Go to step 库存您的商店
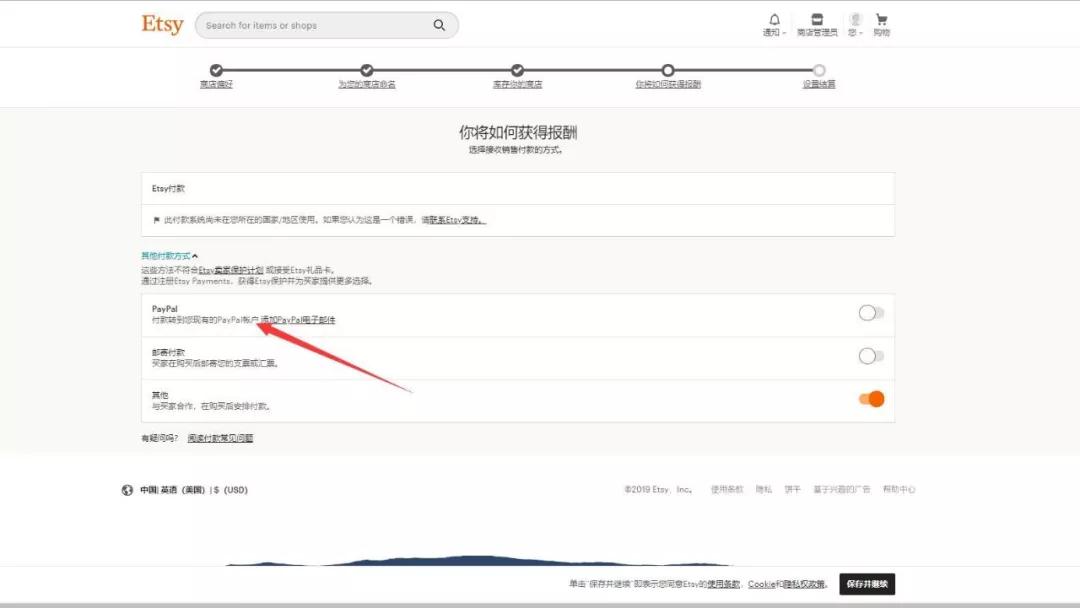 (x=517, y=84)
